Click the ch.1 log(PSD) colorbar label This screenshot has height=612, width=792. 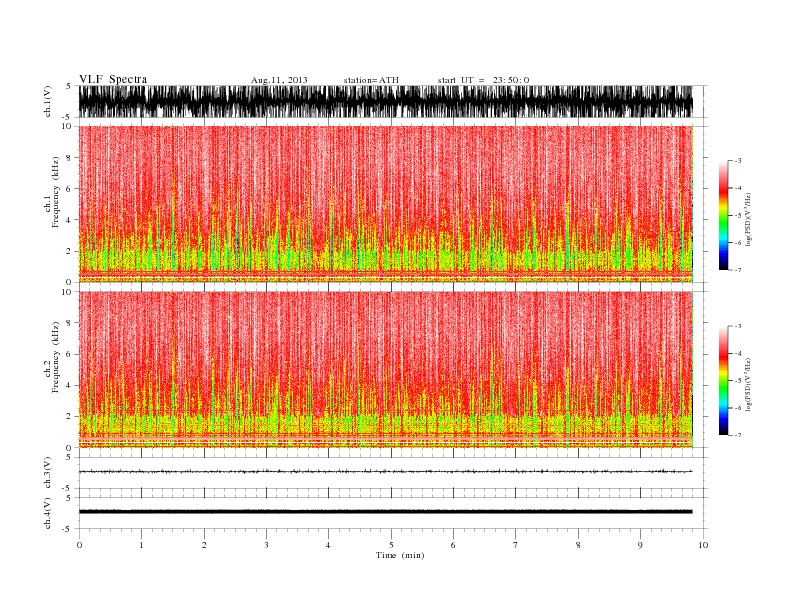749,219
